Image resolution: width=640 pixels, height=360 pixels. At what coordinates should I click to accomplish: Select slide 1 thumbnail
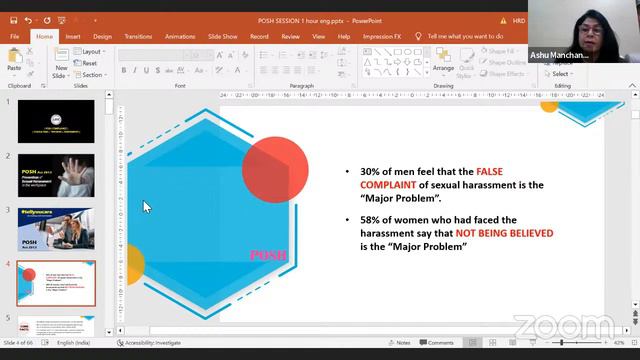56,121
